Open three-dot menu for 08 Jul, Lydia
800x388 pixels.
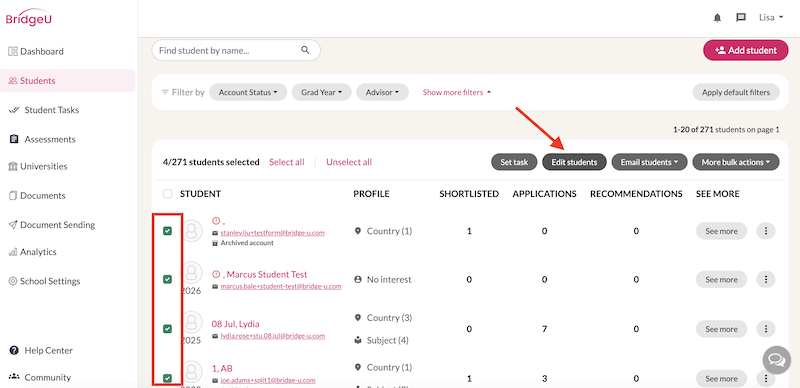tap(766, 329)
